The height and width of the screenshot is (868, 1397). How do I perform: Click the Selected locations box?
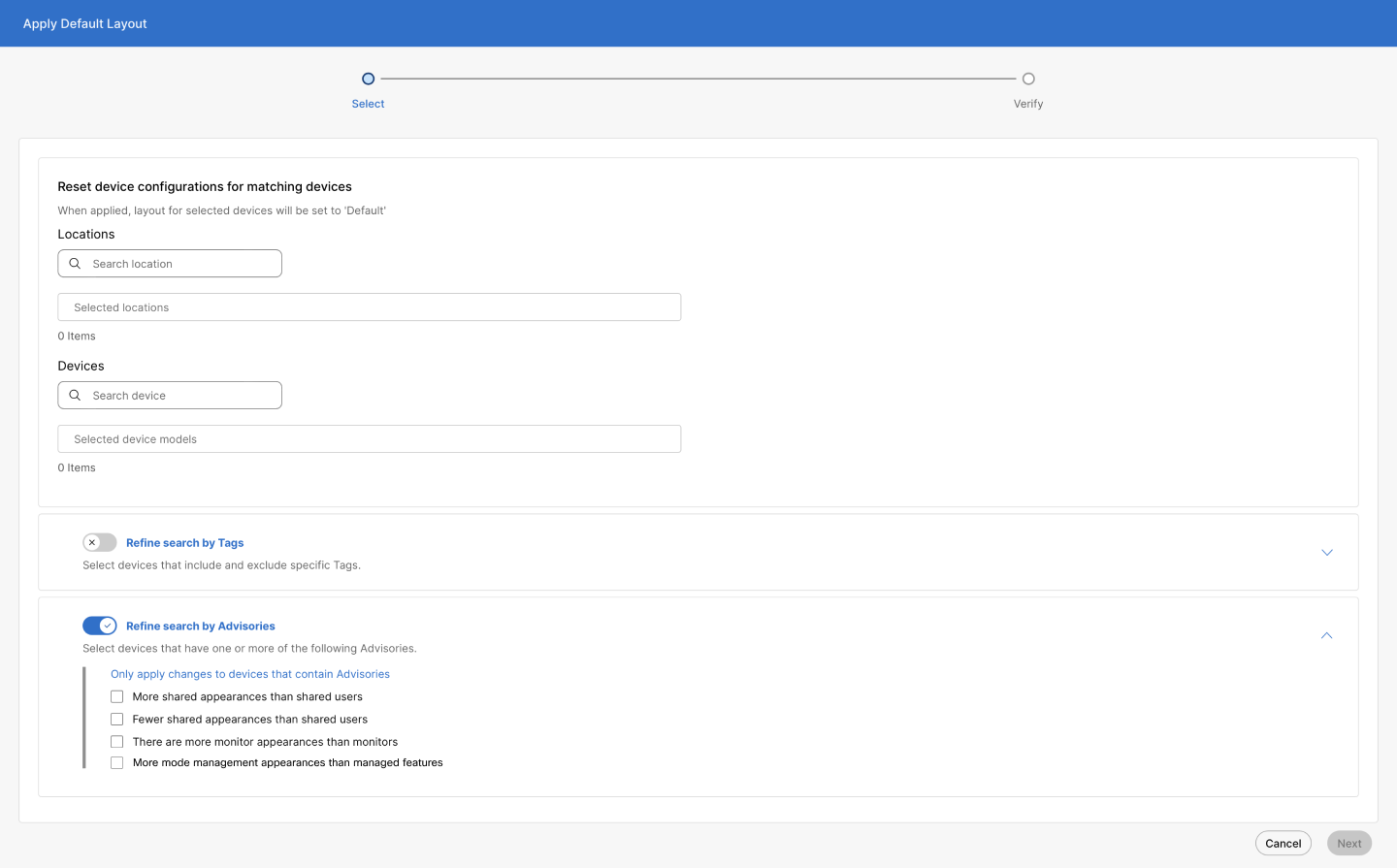click(x=370, y=307)
